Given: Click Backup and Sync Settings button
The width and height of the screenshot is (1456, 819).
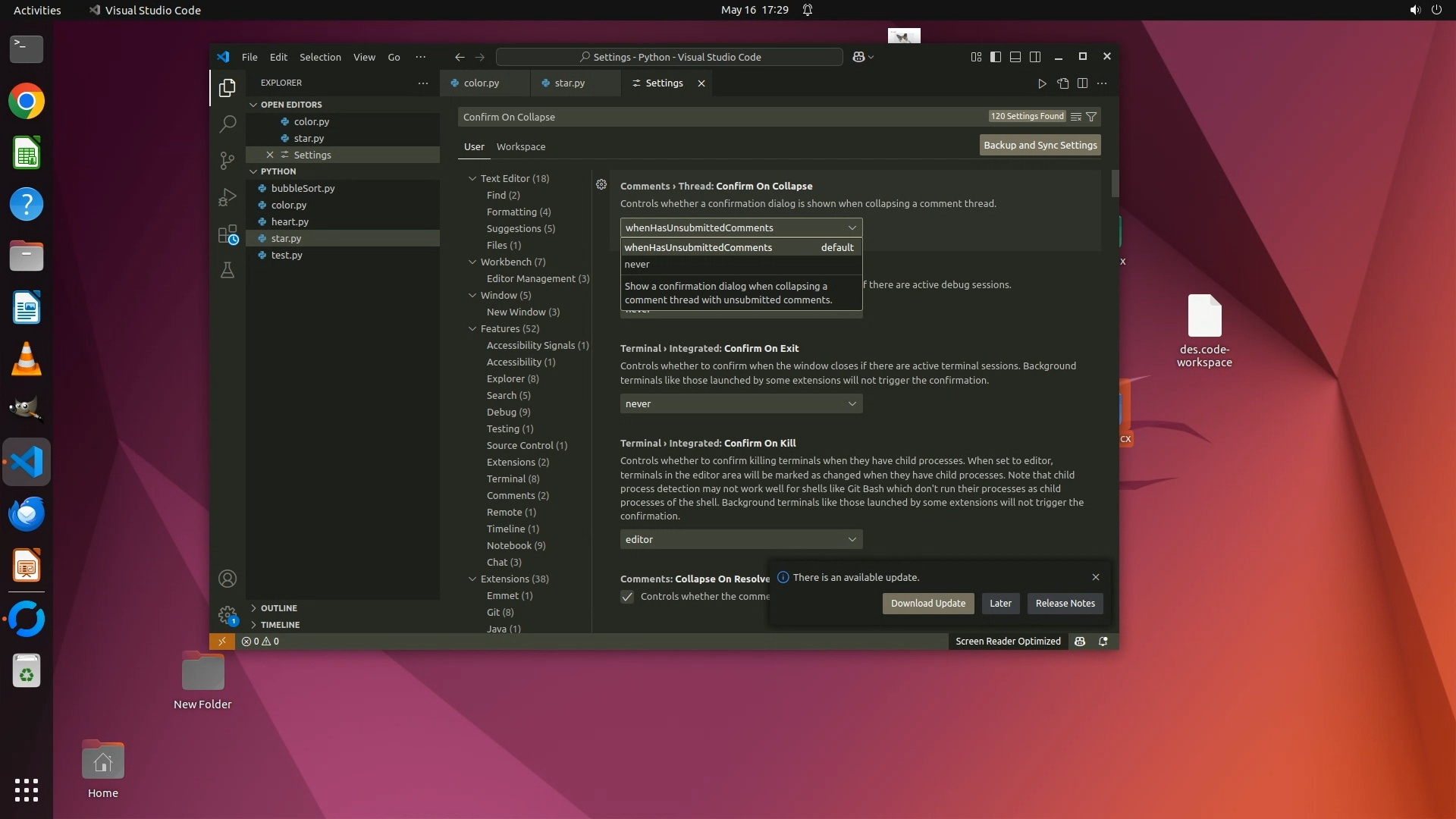Looking at the screenshot, I should point(1040,145).
